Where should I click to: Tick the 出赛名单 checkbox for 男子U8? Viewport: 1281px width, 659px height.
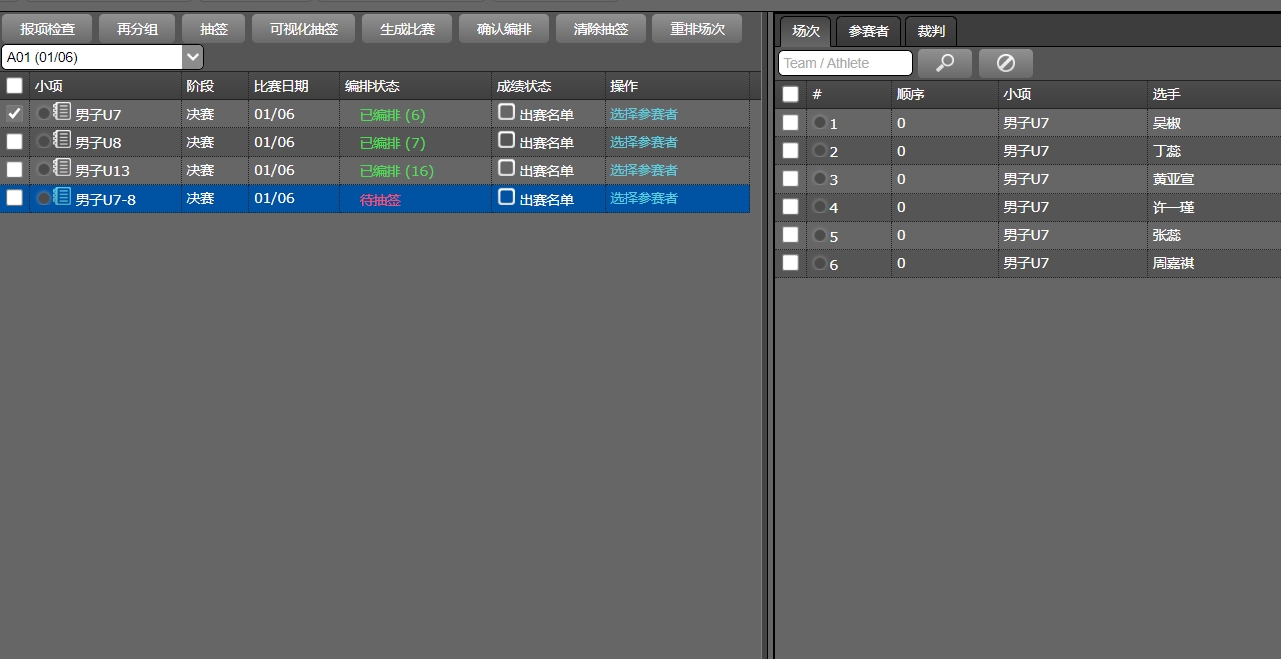[x=507, y=140]
